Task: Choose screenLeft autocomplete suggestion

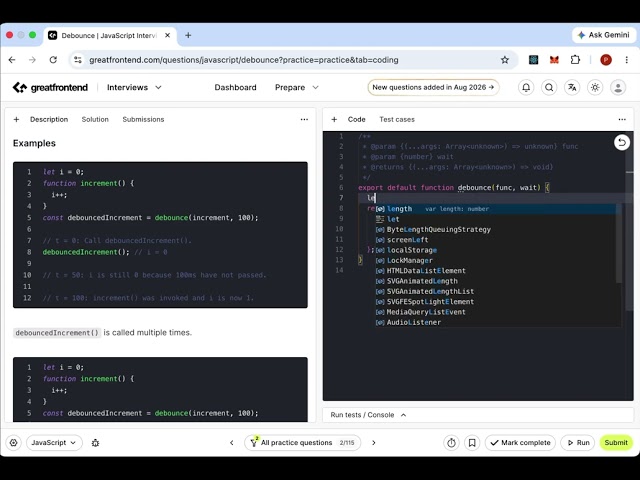Action: click(x=498, y=240)
